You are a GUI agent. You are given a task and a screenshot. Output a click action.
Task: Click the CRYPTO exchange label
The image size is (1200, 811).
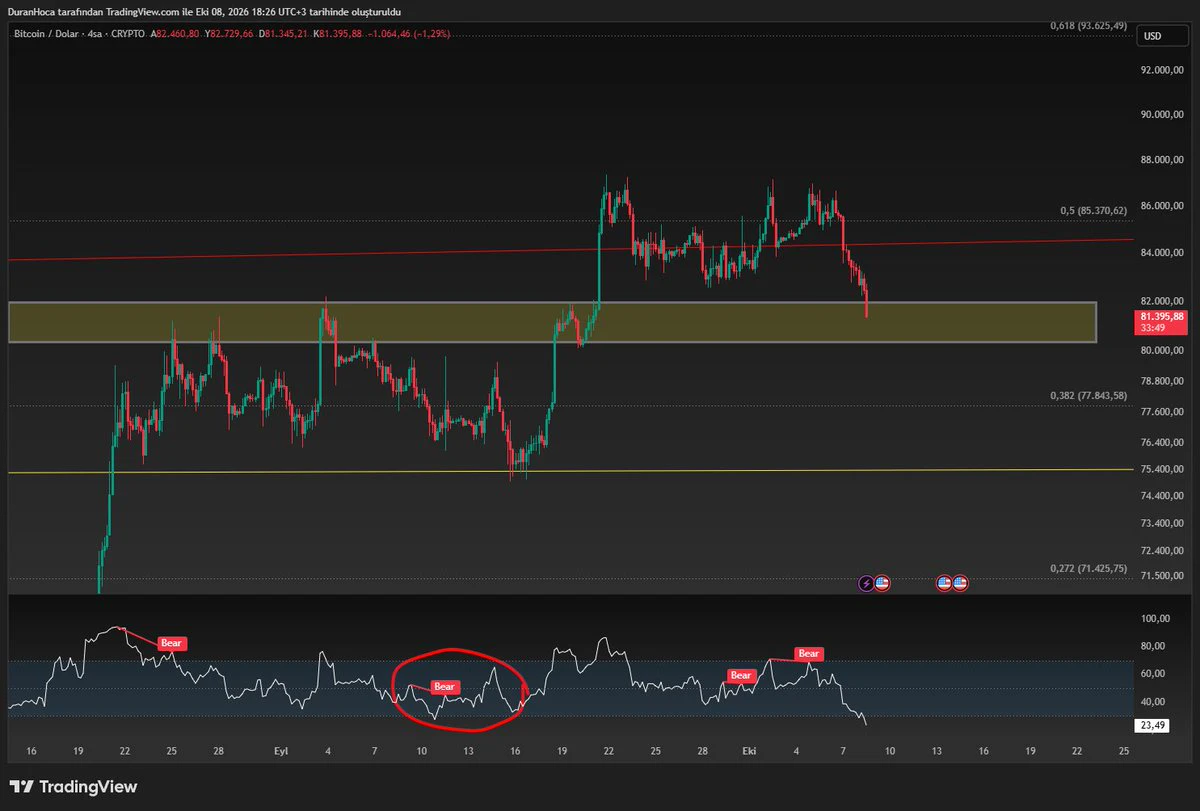[x=128, y=33]
